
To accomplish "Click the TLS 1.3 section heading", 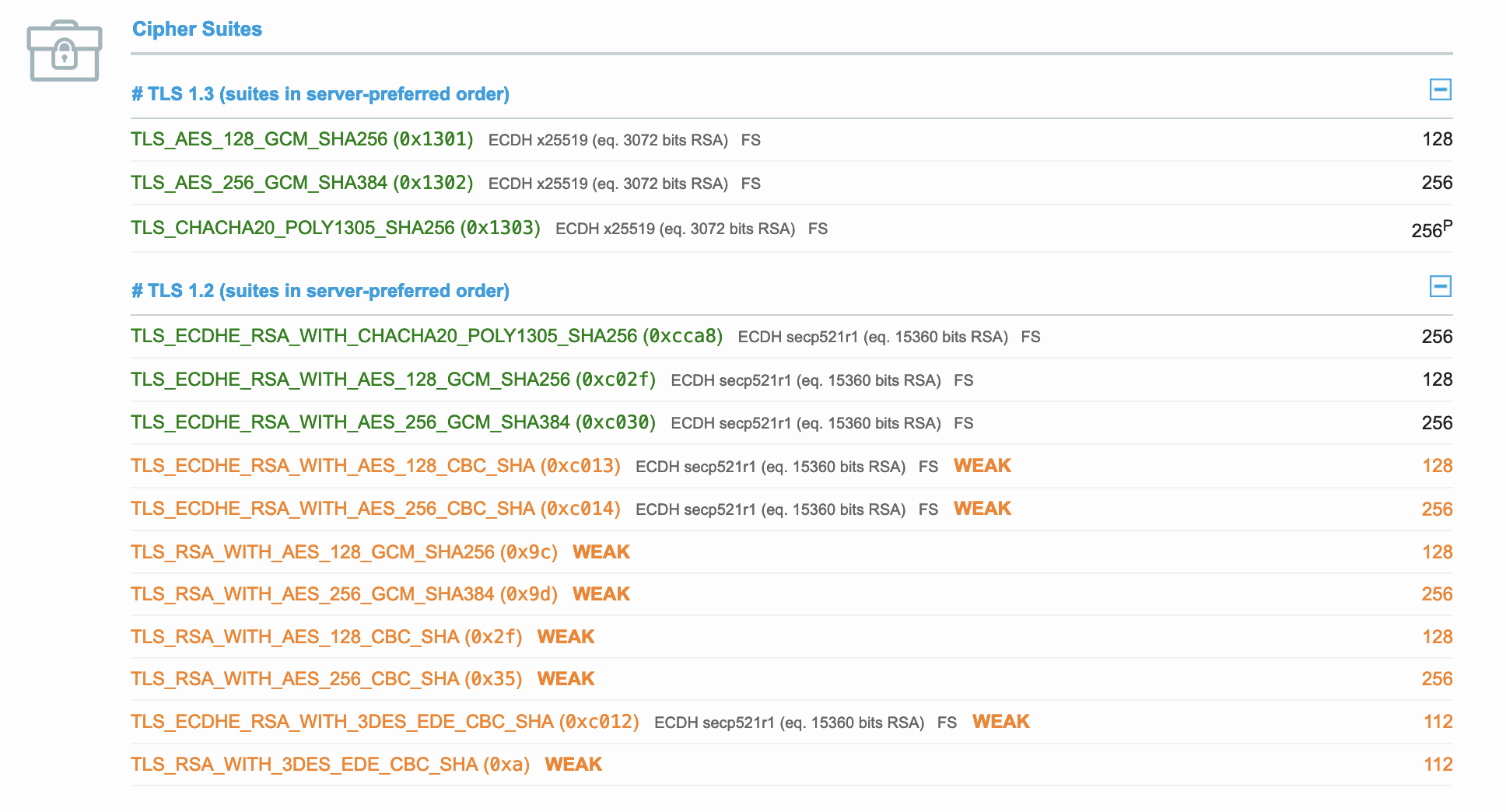I will point(320,94).
